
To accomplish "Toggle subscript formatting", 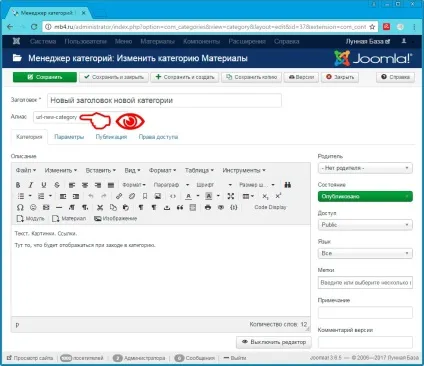I will [265, 196].
